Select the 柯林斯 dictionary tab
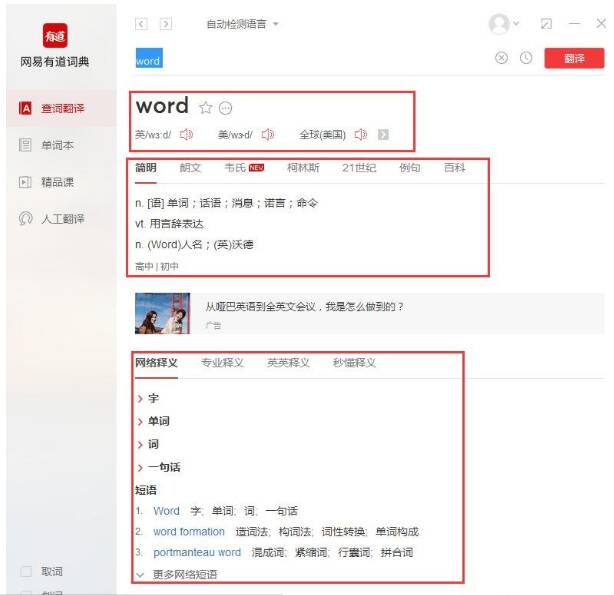The height and width of the screenshot is (595, 614). [303, 168]
